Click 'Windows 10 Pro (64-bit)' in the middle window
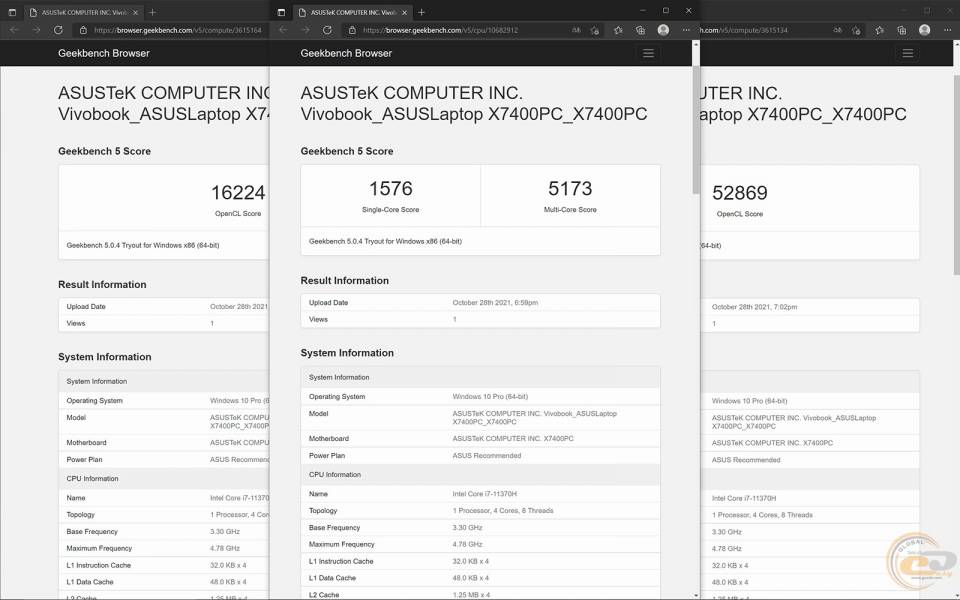The width and height of the screenshot is (960, 600). tap(490, 397)
